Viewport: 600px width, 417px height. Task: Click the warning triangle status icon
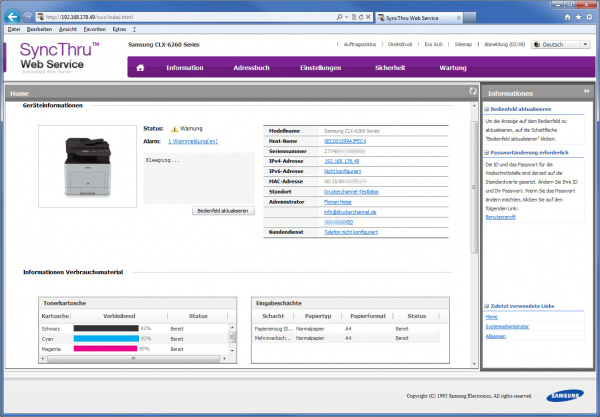[x=174, y=129]
